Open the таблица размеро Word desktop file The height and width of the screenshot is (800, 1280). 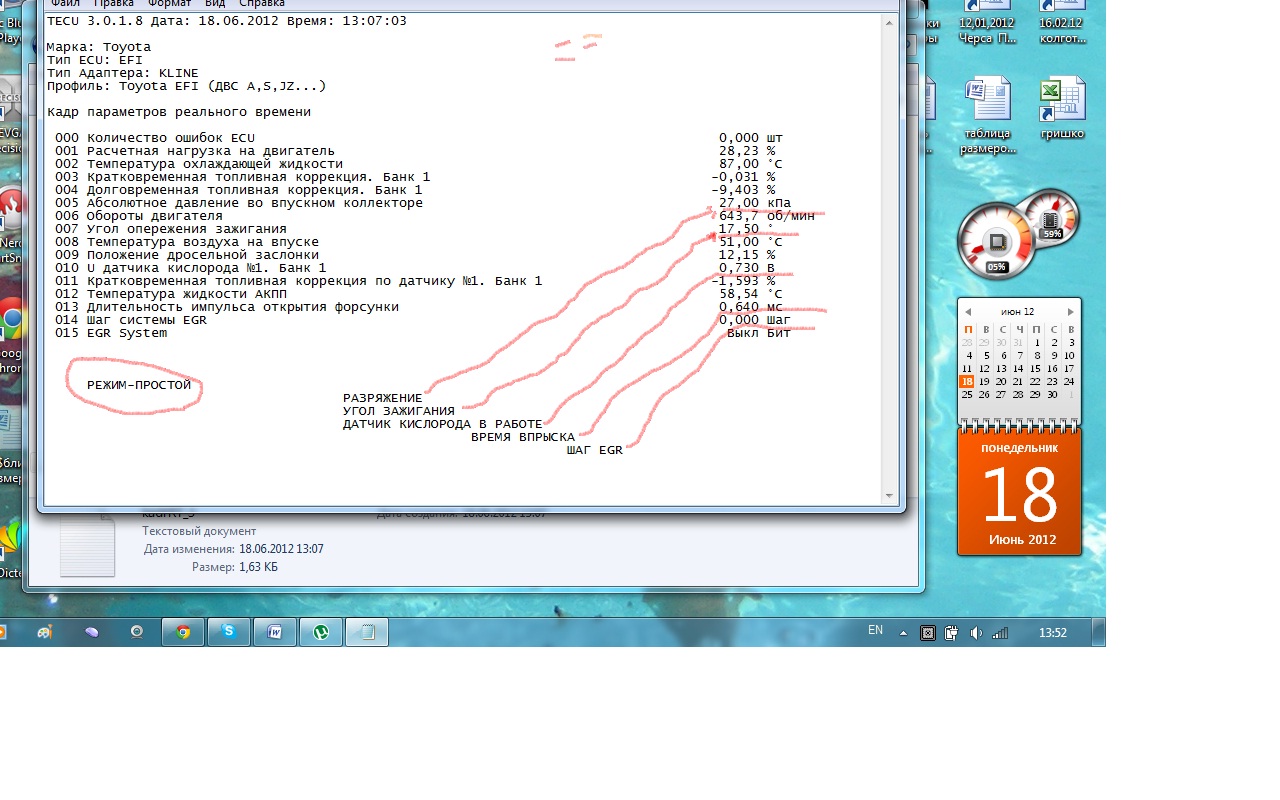(987, 115)
